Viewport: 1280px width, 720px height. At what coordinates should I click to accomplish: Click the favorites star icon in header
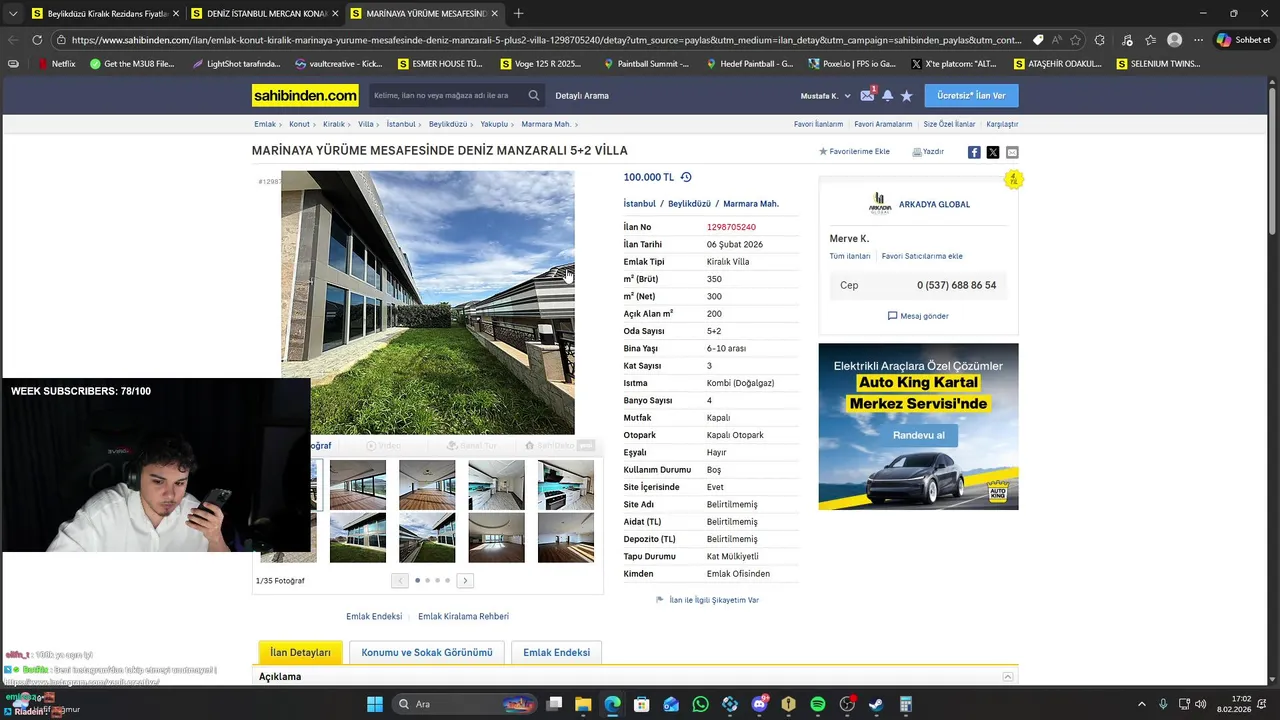(x=907, y=96)
